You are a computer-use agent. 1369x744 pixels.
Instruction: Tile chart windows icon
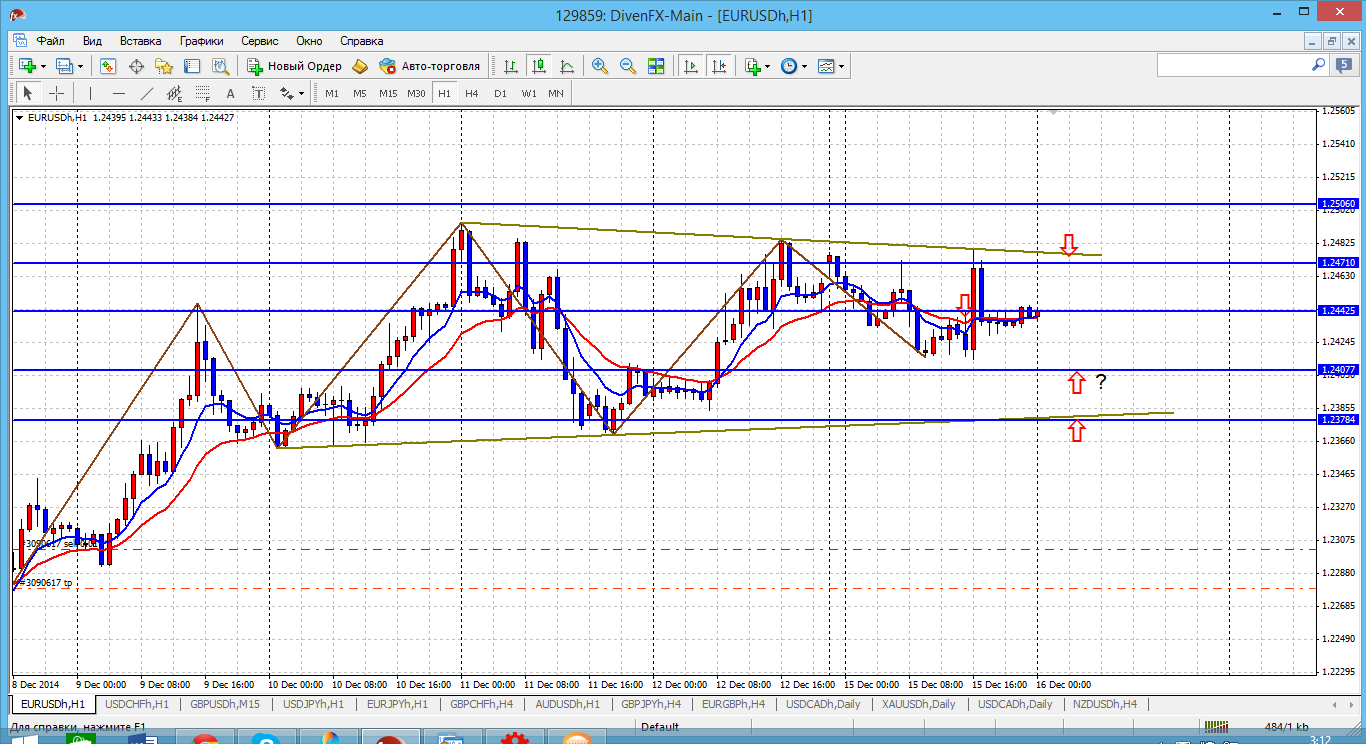(x=656, y=66)
